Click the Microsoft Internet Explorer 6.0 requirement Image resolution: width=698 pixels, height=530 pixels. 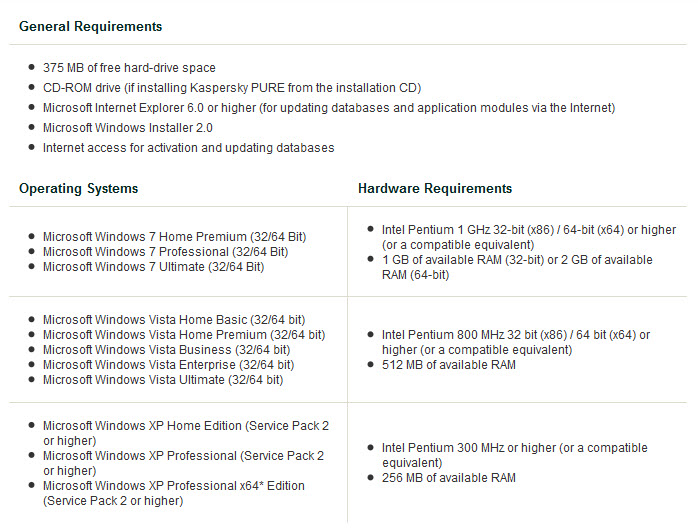click(328, 108)
